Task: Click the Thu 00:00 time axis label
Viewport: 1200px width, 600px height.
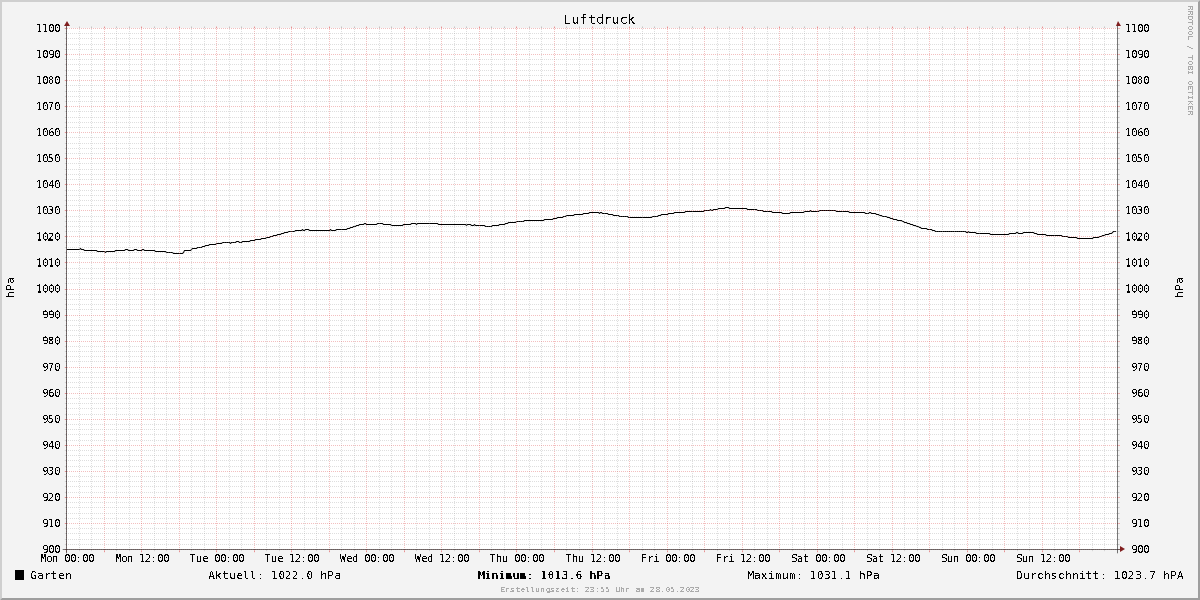Action: pyautogui.click(x=517, y=558)
